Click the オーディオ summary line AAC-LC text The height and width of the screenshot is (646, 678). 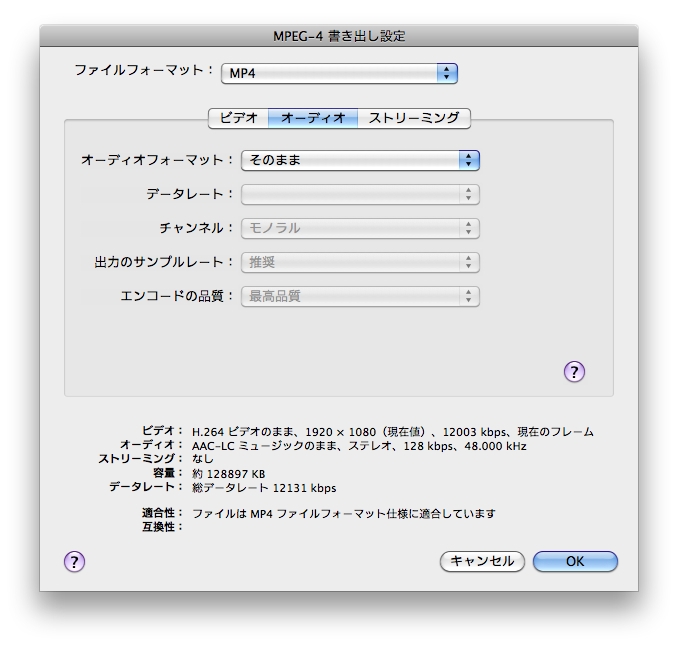pos(359,446)
